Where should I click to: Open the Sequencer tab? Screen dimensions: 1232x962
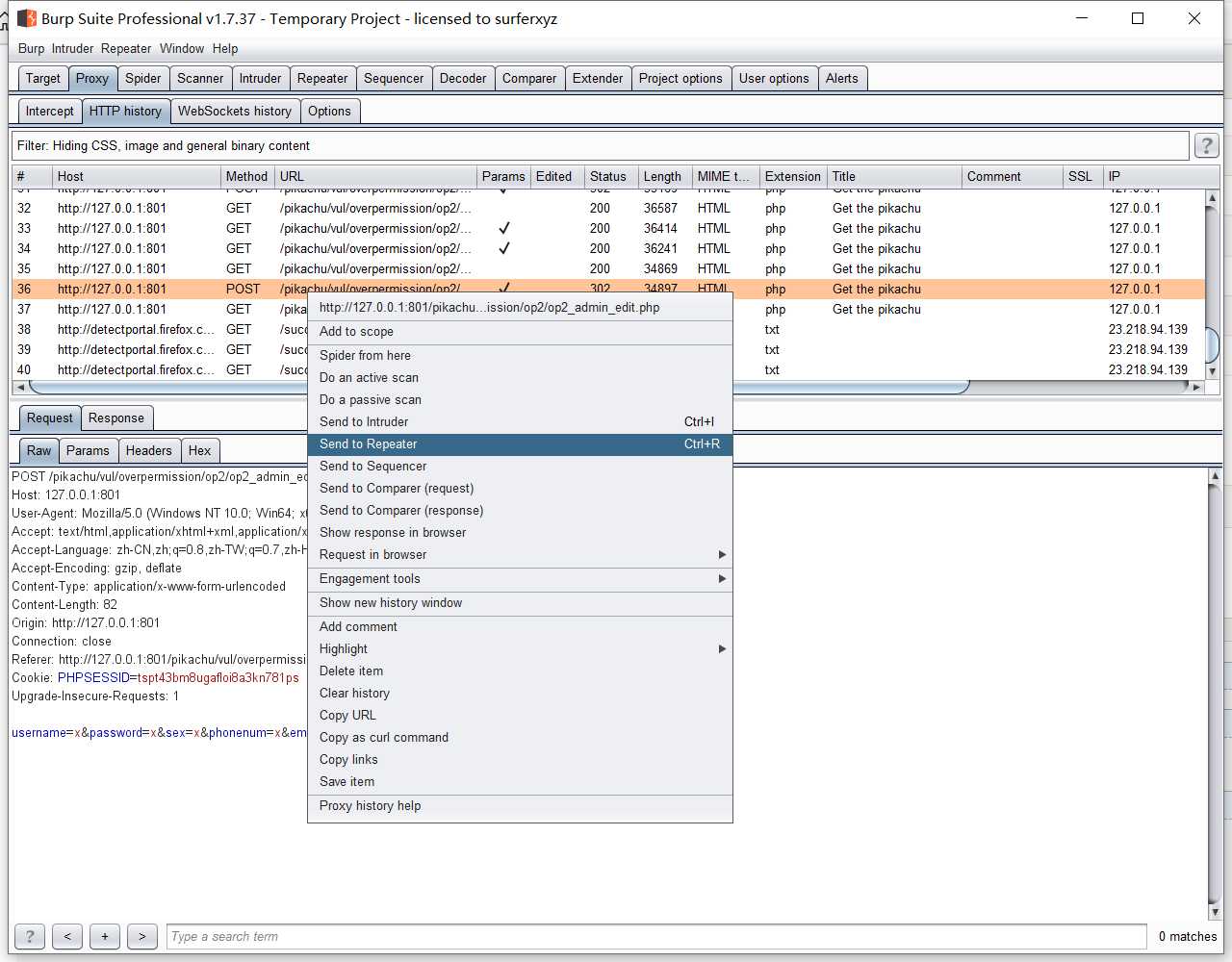(x=394, y=78)
